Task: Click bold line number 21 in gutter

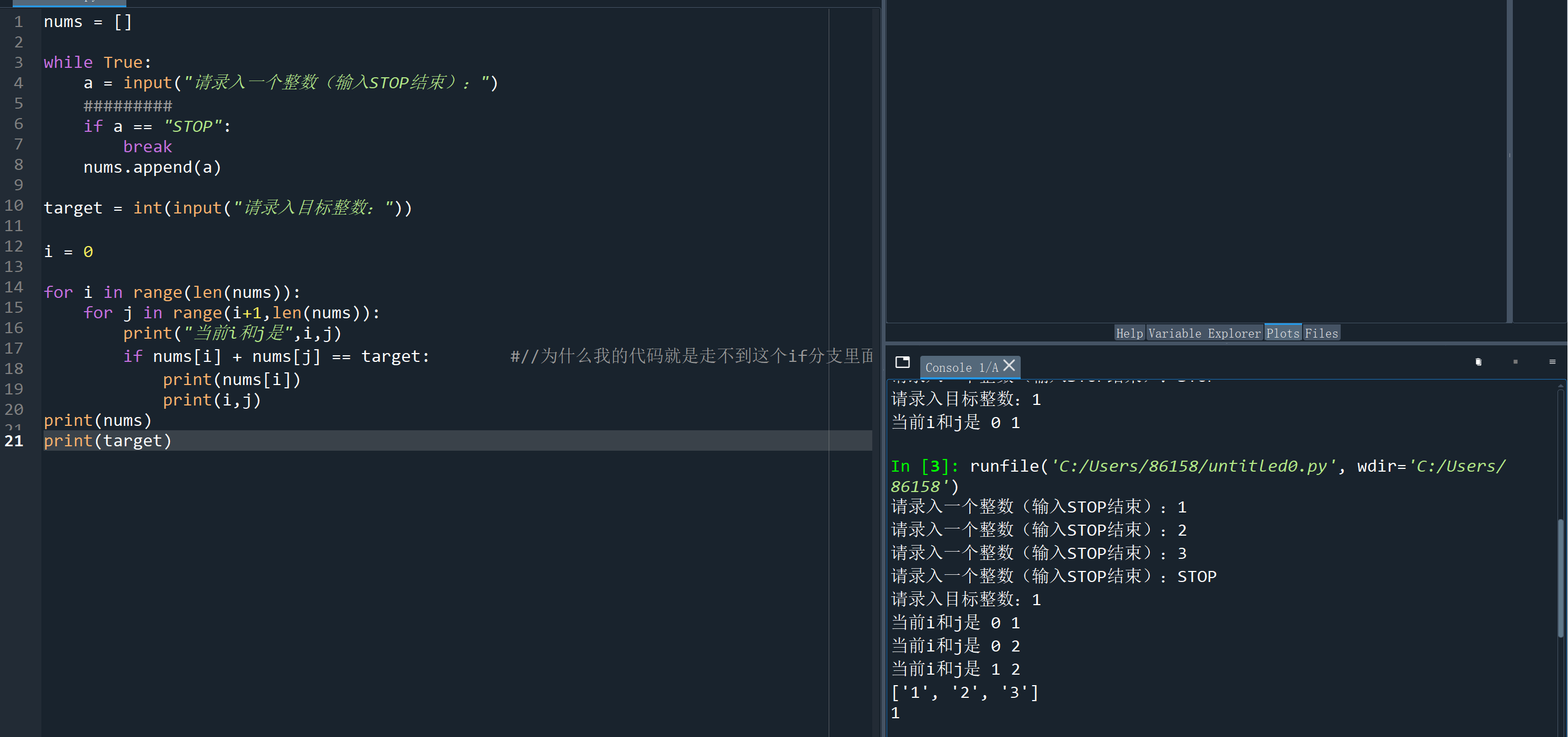Action: point(14,441)
